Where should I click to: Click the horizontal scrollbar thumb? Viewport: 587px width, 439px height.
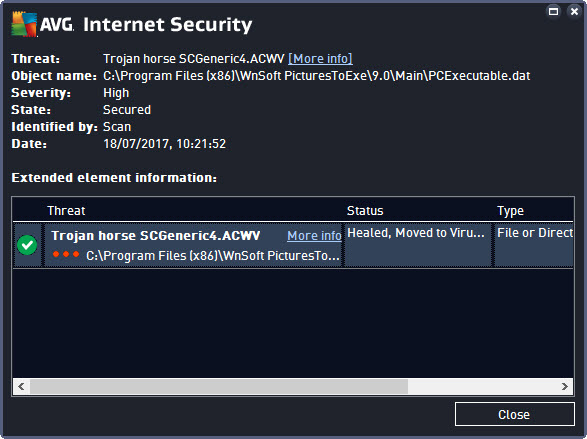click(219, 386)
